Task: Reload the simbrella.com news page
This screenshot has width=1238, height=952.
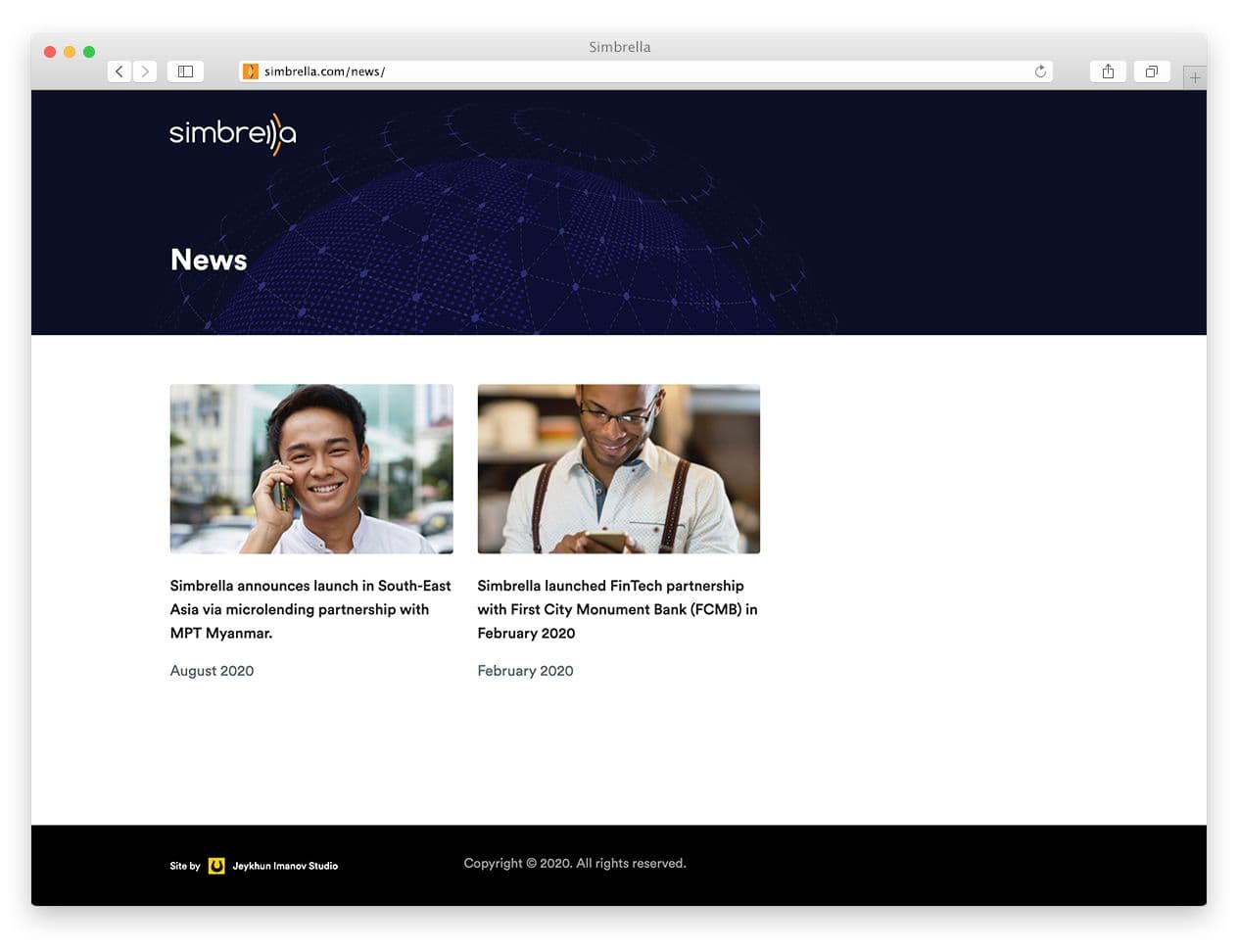Action: [1040, 71]
